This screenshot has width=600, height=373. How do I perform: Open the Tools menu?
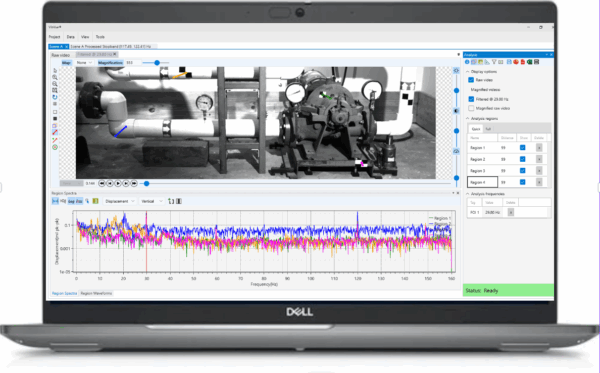pos(100,37)
